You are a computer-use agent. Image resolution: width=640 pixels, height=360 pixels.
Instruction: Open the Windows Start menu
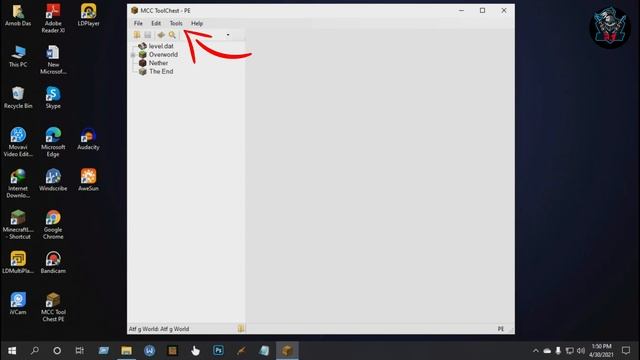pos(12,351)
